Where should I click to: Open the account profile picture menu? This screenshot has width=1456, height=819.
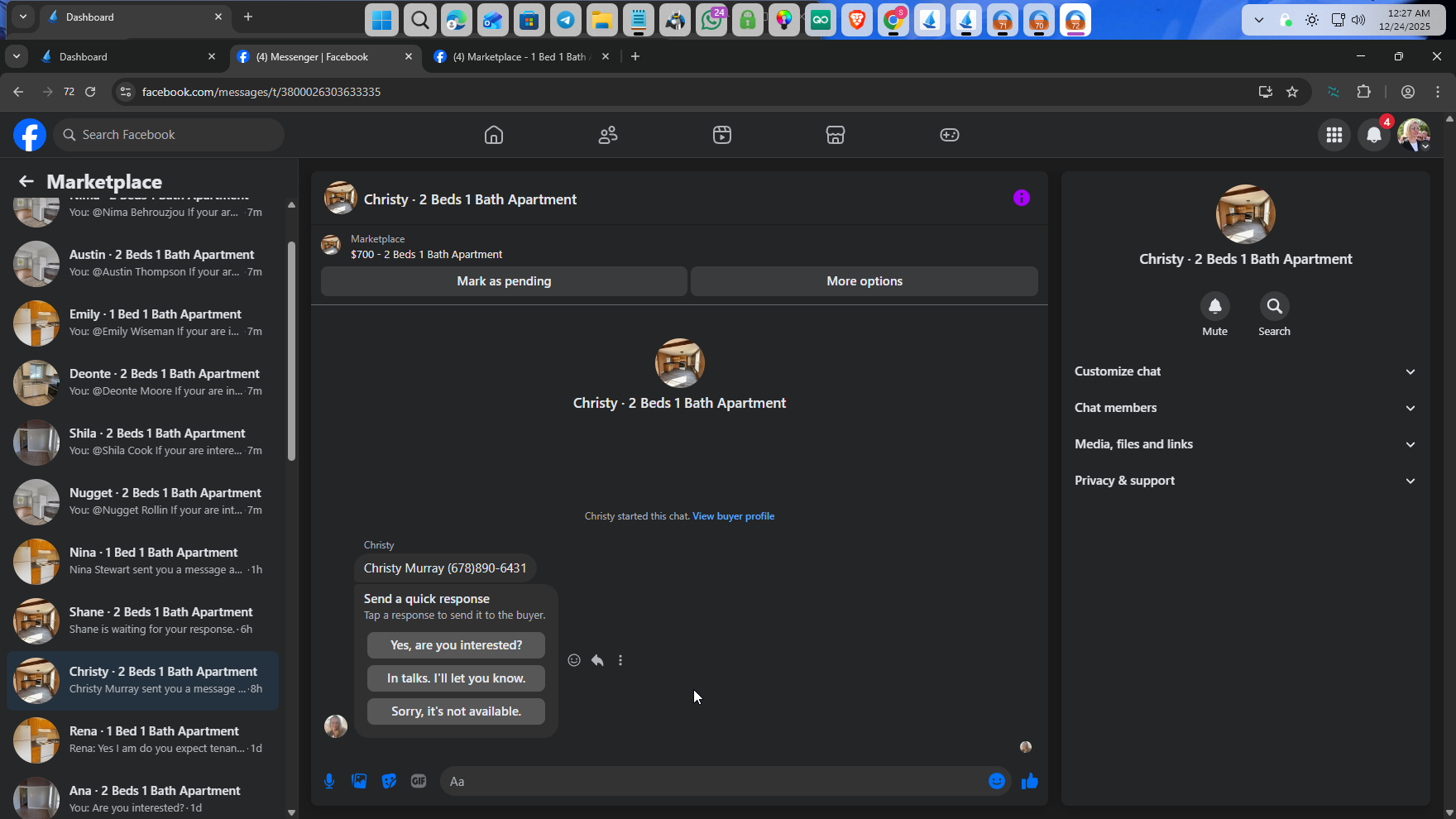[1414, 135]
